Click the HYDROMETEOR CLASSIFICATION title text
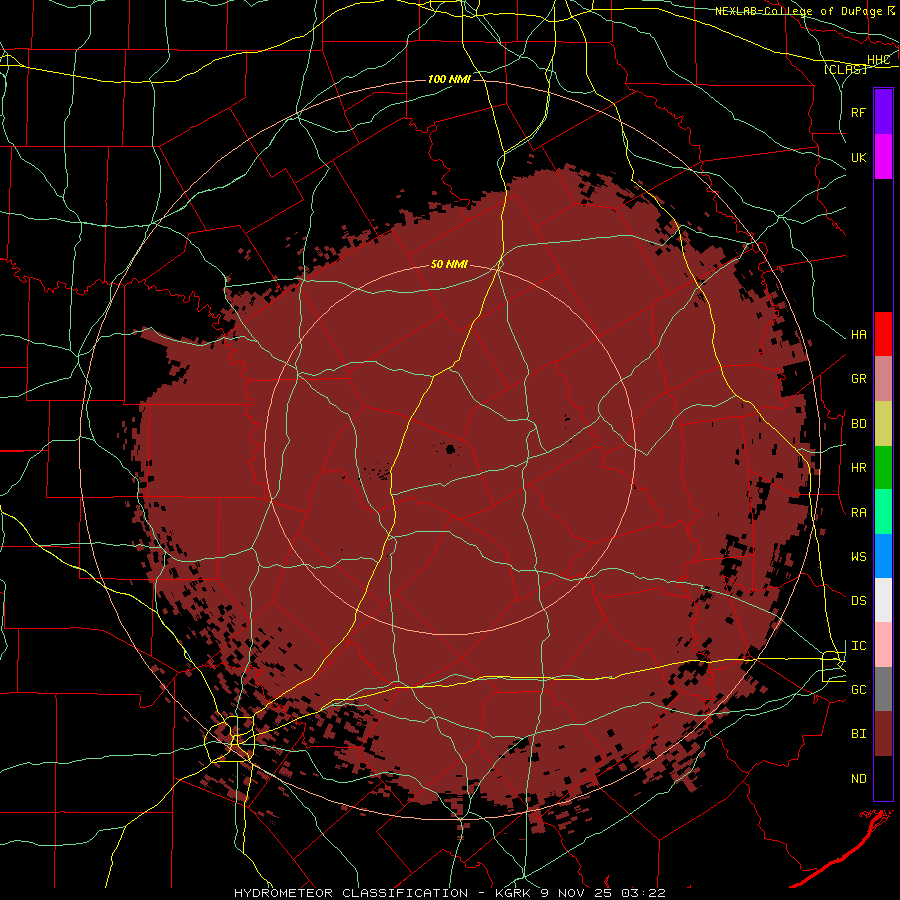 point(352,893)
